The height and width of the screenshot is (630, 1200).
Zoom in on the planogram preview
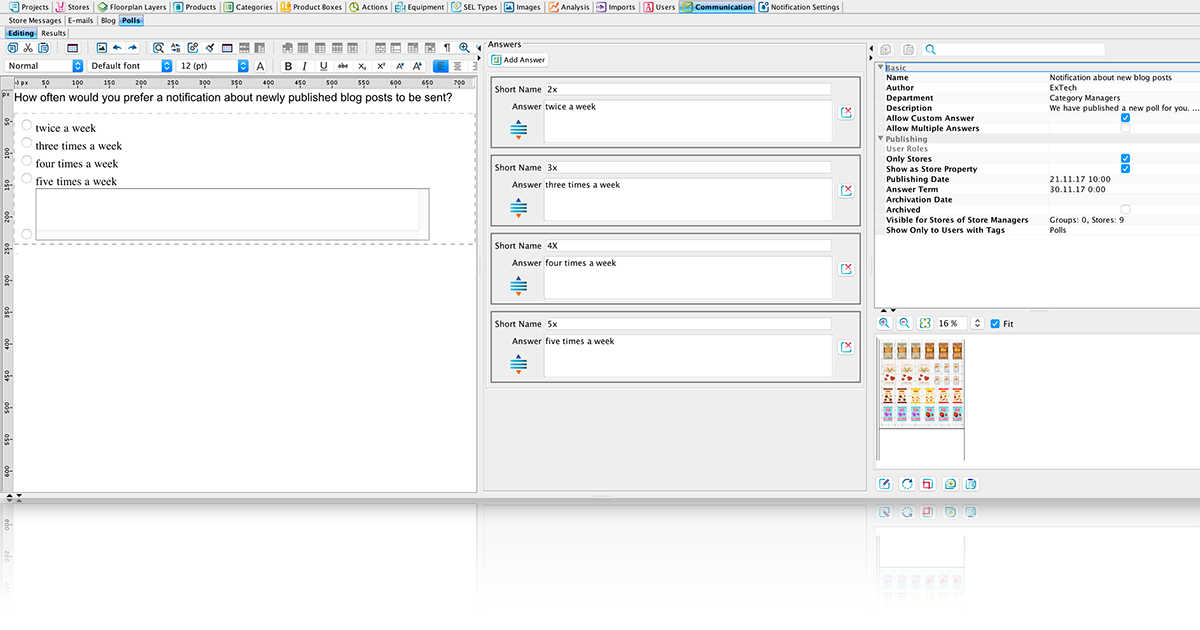(x=885, y=324)
